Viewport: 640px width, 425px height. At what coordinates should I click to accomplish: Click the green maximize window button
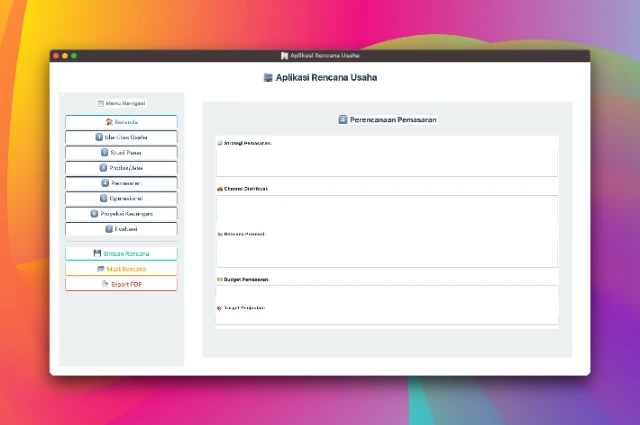[74, 55]
